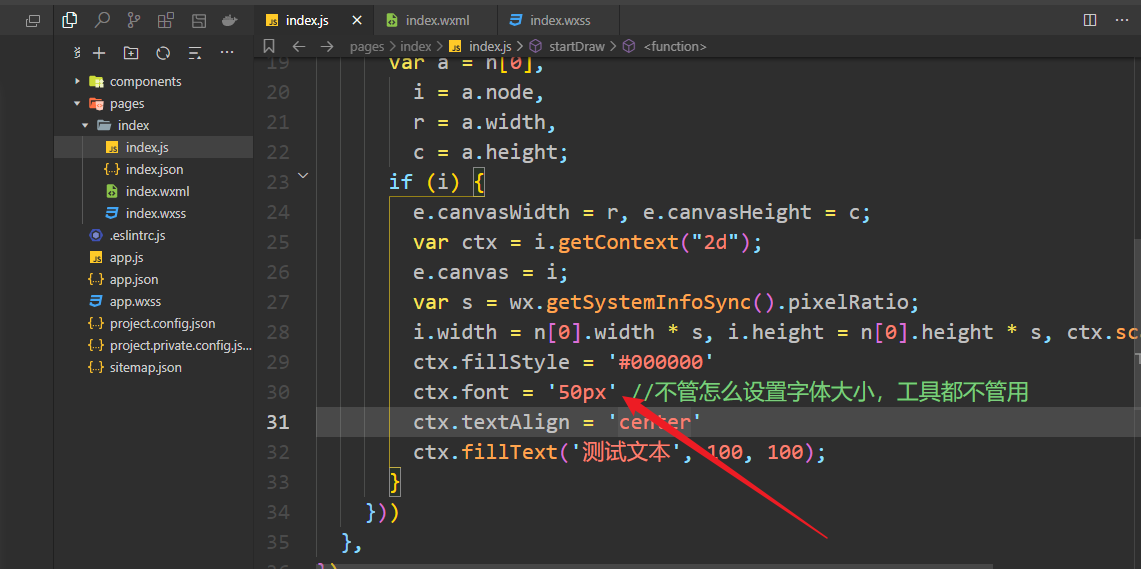The width and height of the screenshot is (1141, 569).
Task: Split the editor to the right
Action: tap(1090, 20)
